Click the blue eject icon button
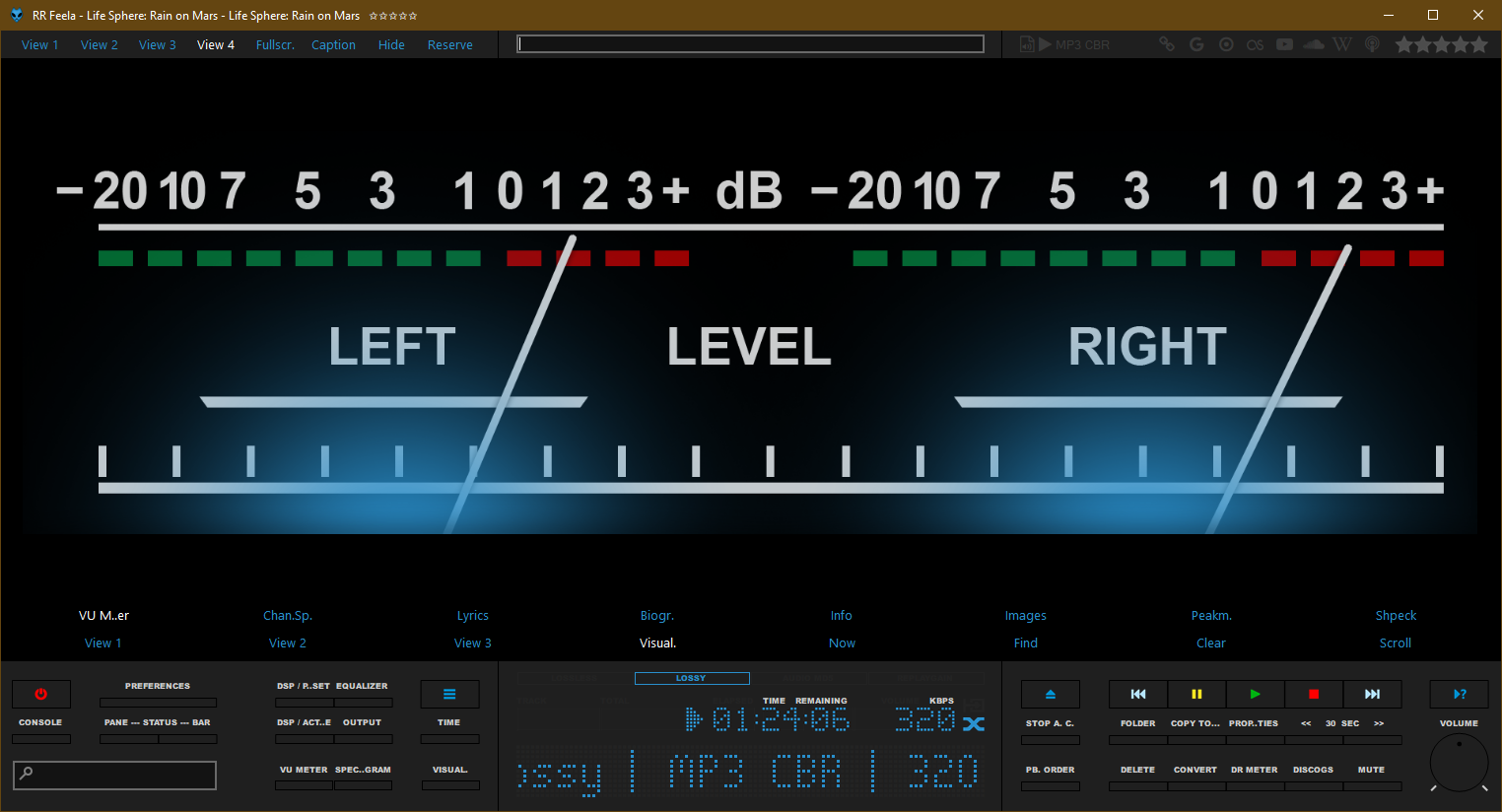The width and height of the screenshot is (1502, 812). 1050,694
